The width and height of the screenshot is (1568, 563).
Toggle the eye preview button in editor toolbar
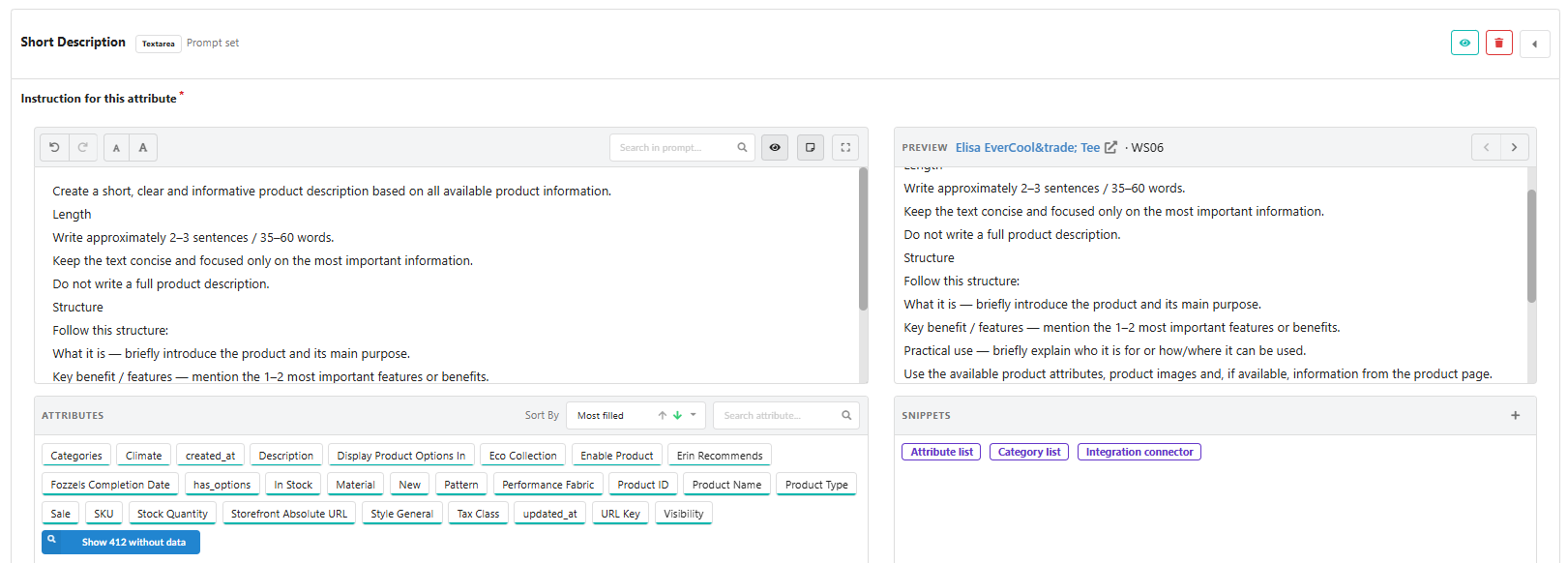pos(775,147)
